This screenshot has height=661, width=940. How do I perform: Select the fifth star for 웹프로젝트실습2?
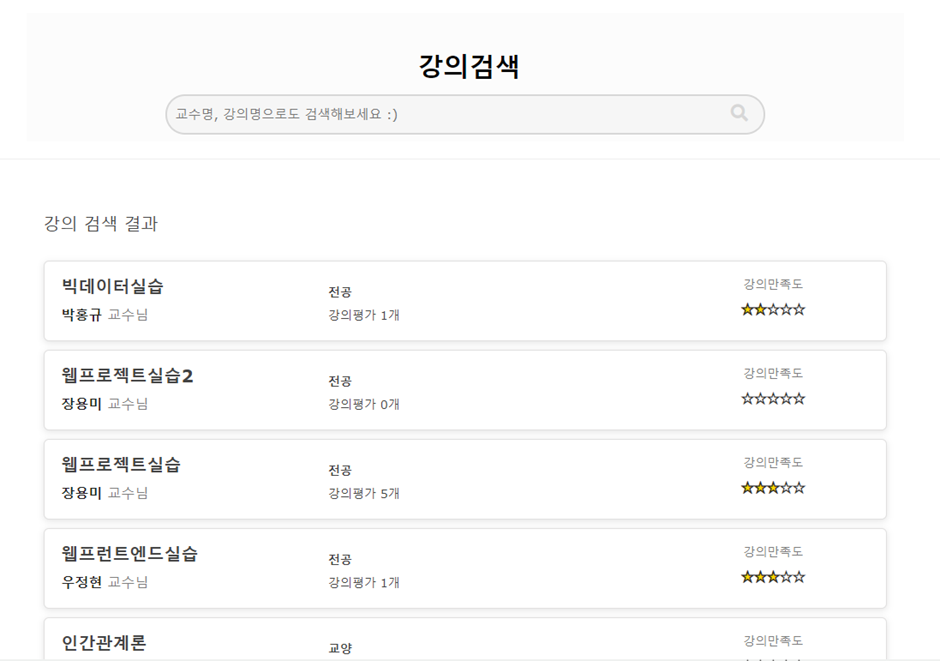(801, 398)
